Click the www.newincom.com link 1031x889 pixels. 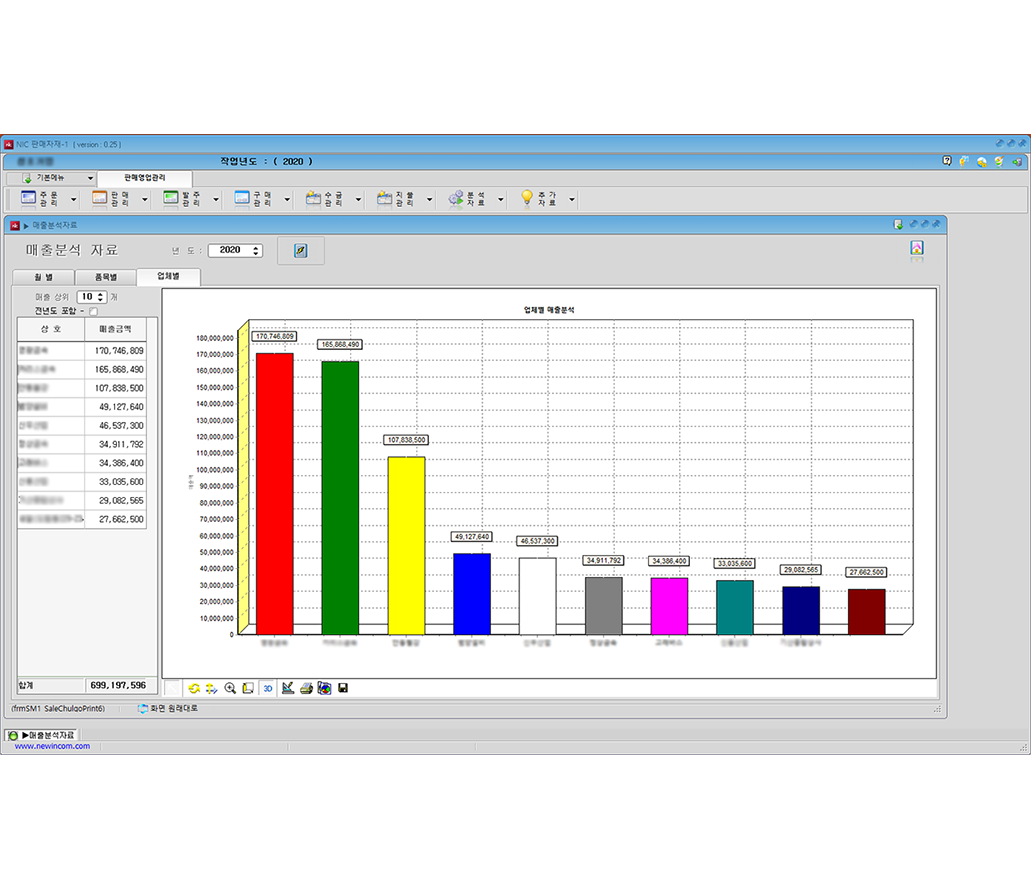(52, 746)
